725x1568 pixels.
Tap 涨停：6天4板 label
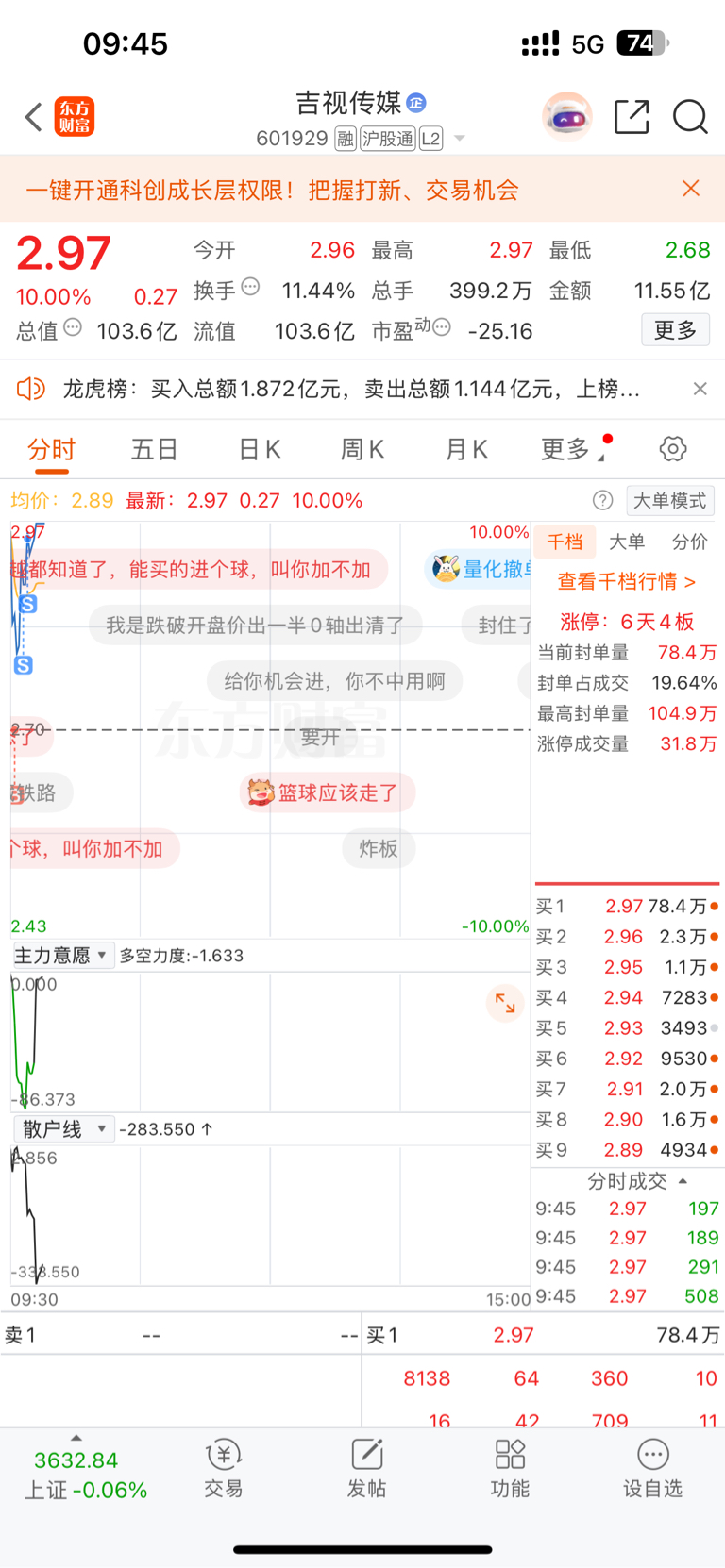(x=627, y=622)
